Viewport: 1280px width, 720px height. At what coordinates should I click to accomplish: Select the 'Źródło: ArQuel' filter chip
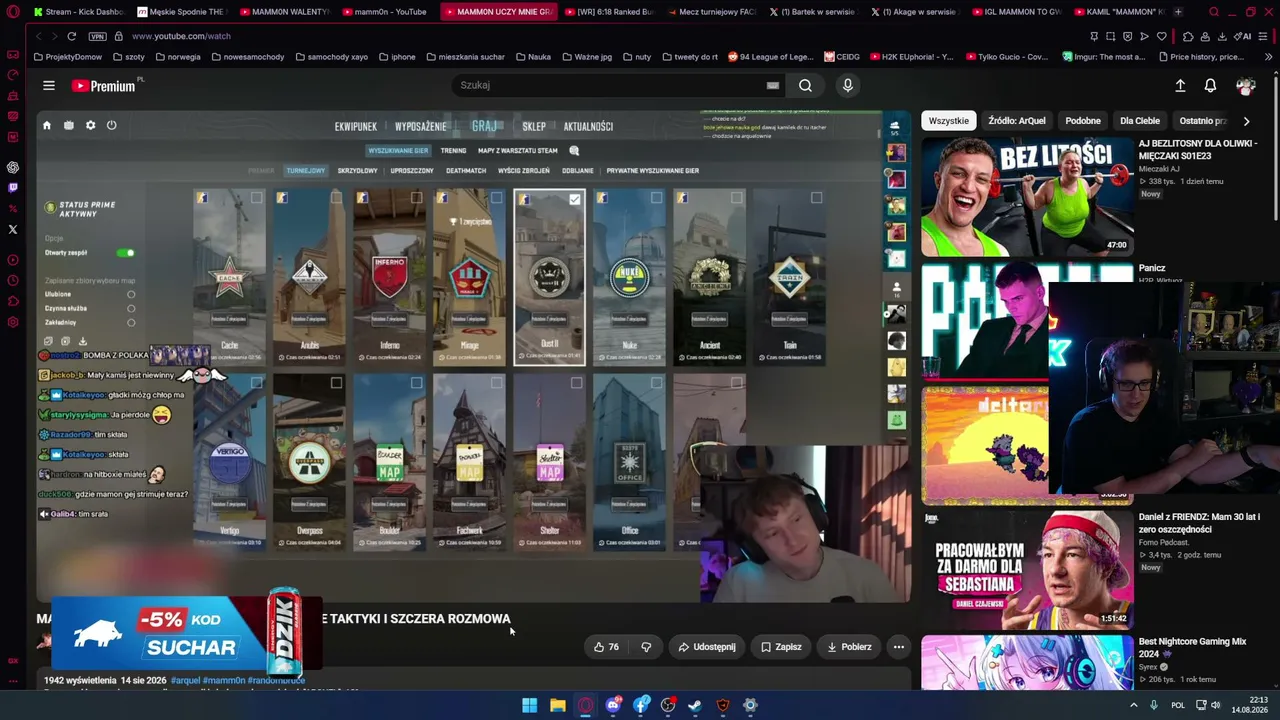tap(1016, 121)
